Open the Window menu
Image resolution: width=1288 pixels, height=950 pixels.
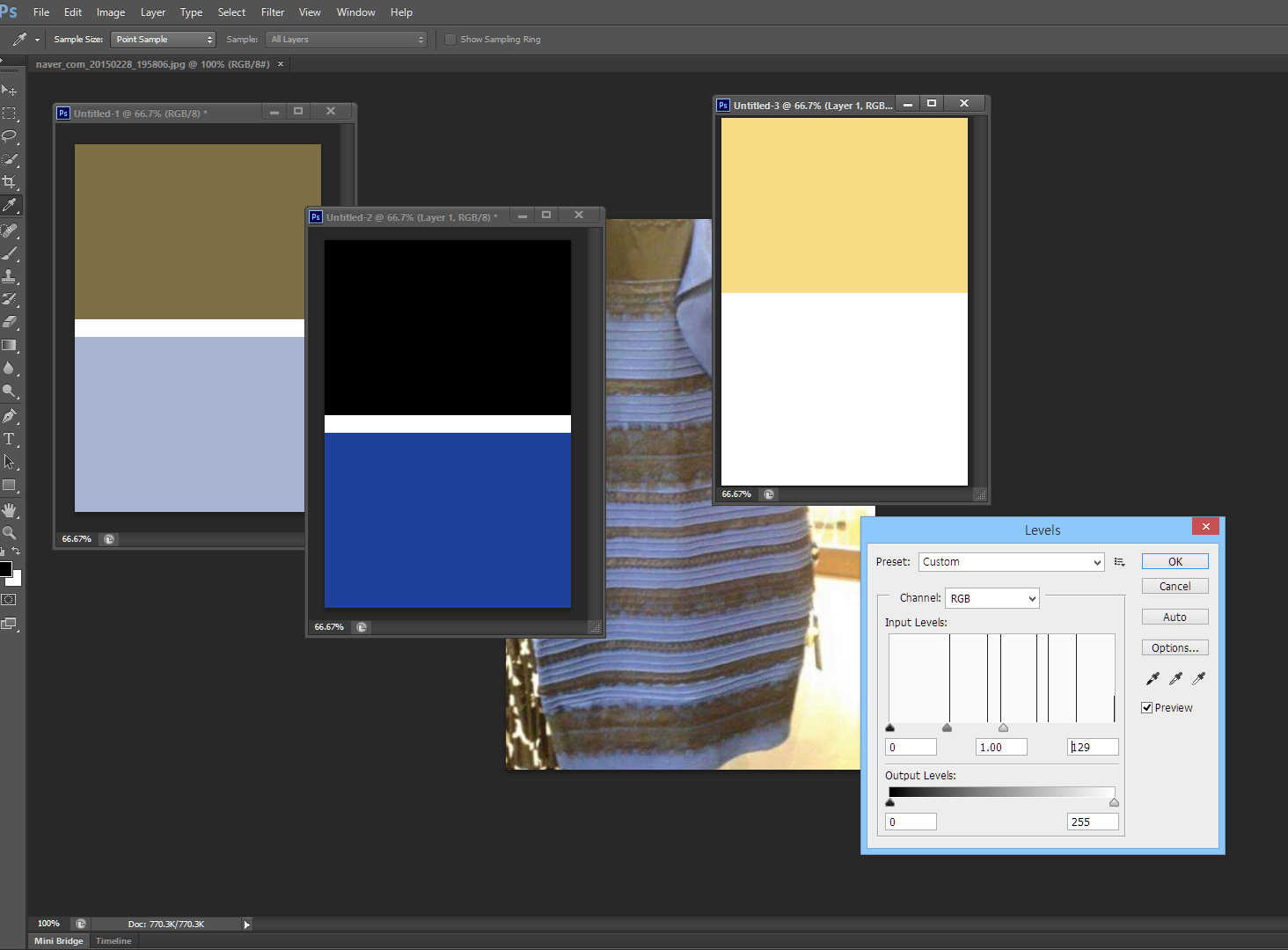(355, 12)
